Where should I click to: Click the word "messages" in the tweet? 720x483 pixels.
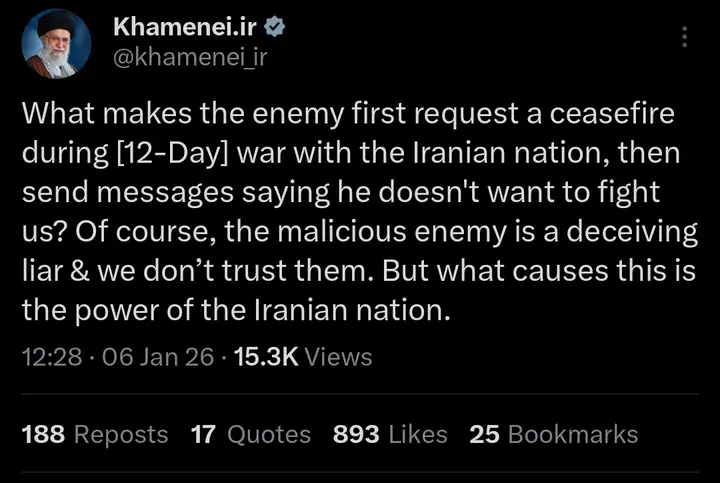coord(151,195)
